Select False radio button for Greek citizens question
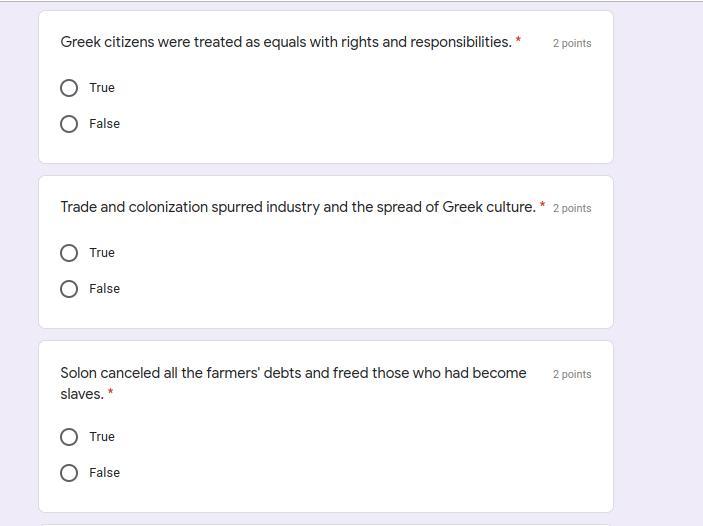The width and height of the screenshot is (703, 526). point(69,124)
